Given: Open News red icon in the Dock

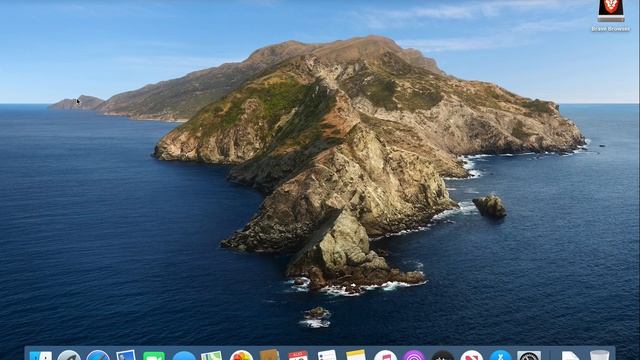Looking at the screenshot, I should coord(471,355).
